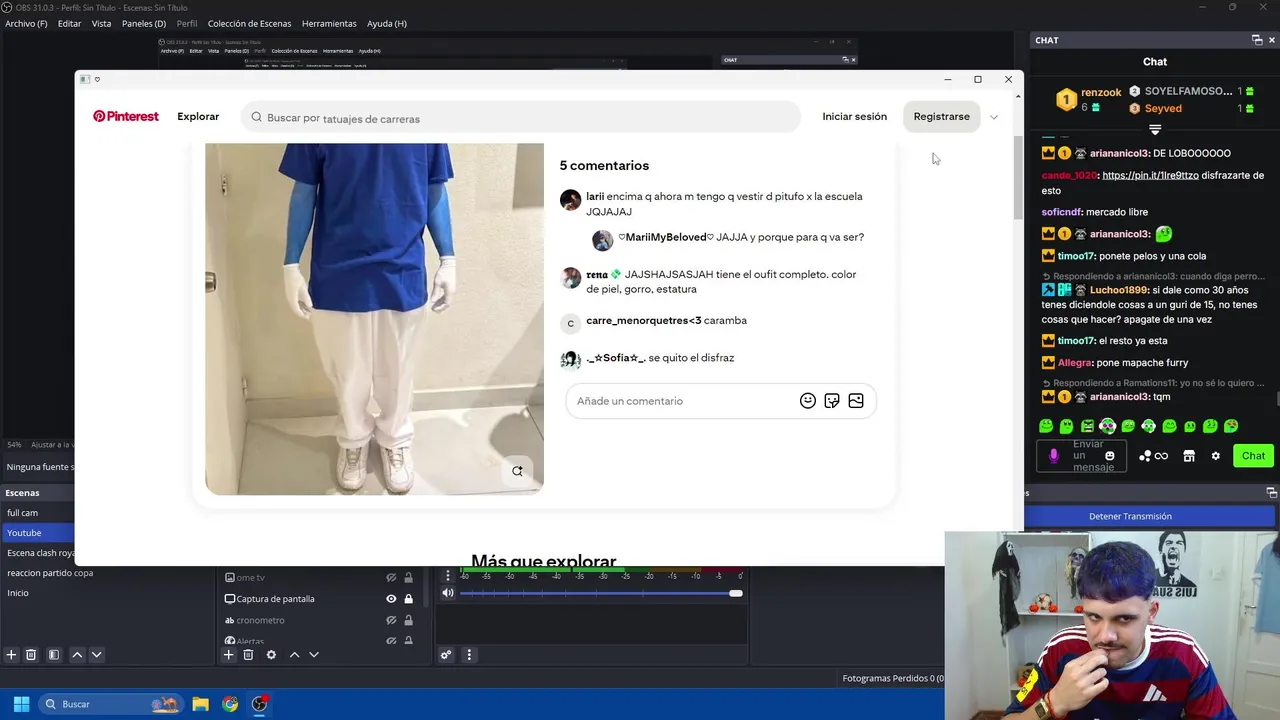
Task: Open the Colección de Escenas menu
Action: click(249, 23)
